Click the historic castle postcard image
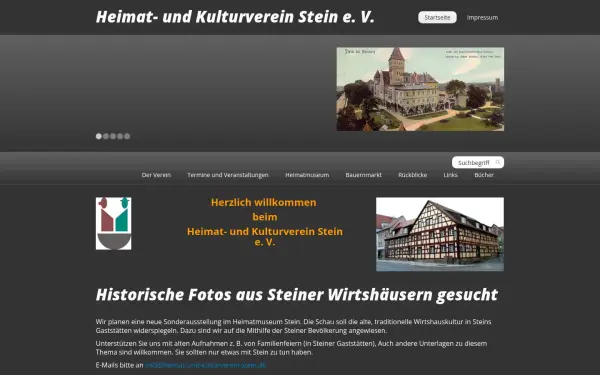The width and height of the screenshot is (600, 375). point(420,89)
